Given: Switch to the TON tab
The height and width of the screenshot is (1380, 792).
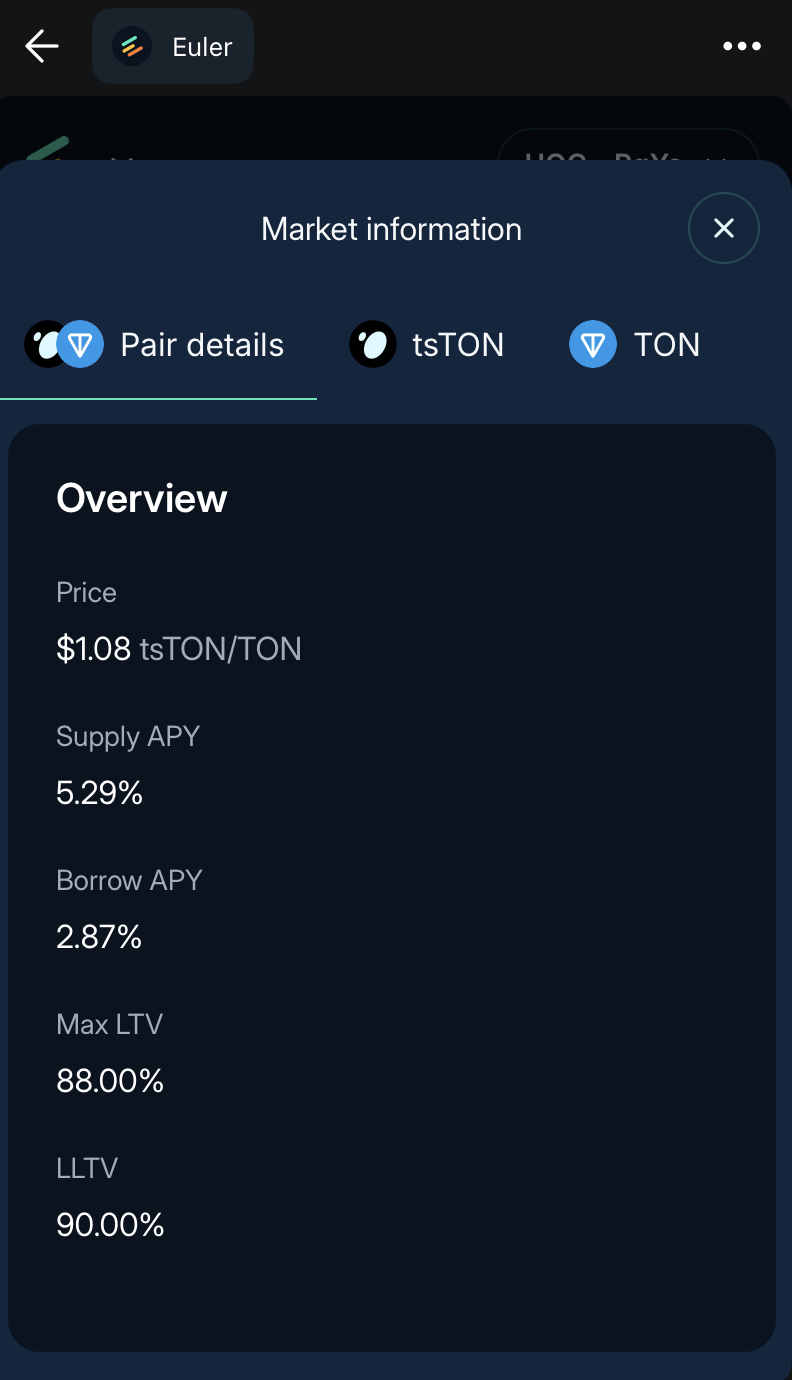Looking at the screenshot, I should pyautogui.click(x=666, y=346).
